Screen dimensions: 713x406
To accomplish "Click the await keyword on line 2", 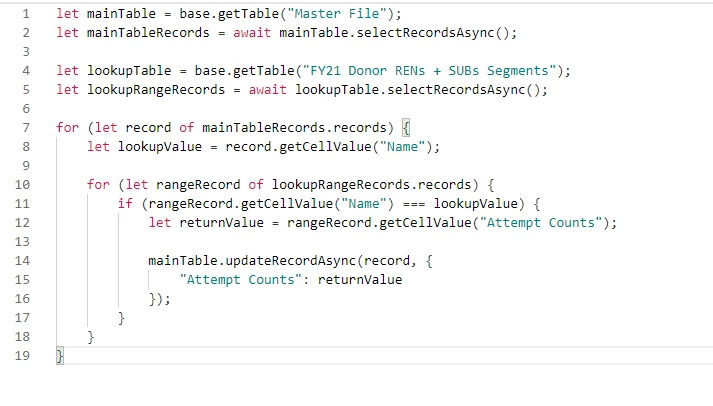I will (x=252, y=33).
